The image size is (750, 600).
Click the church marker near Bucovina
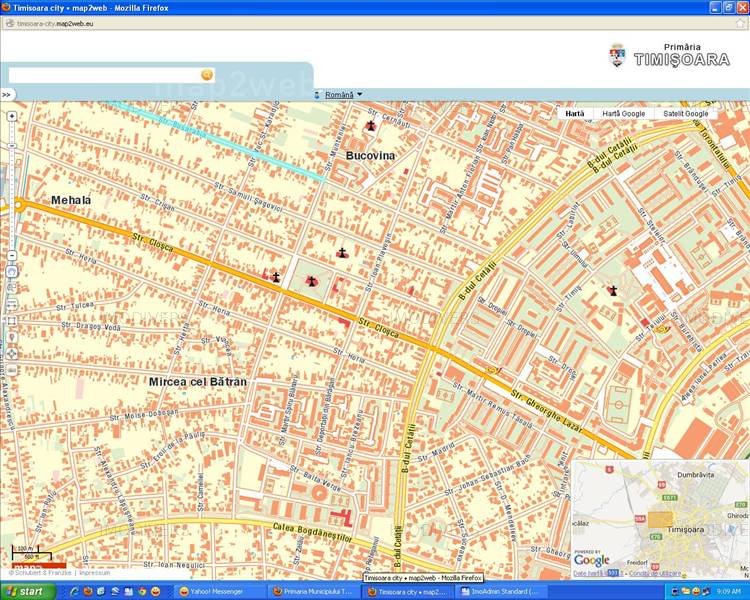[x=371, y=126]
